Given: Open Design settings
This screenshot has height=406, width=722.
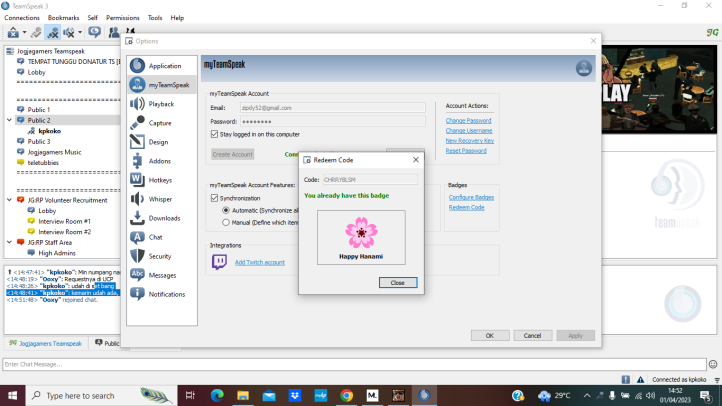Looking at the screenshot, I should (162, 142).
